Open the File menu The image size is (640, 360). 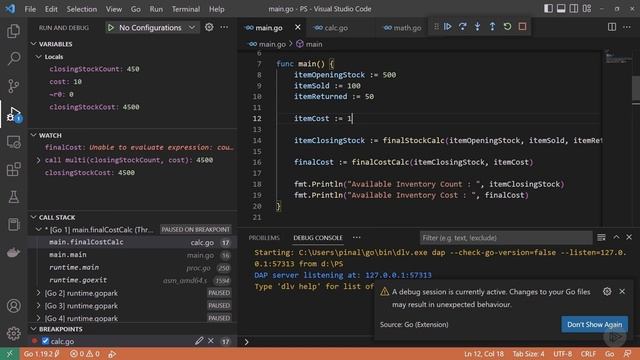[x=30, y=9]
